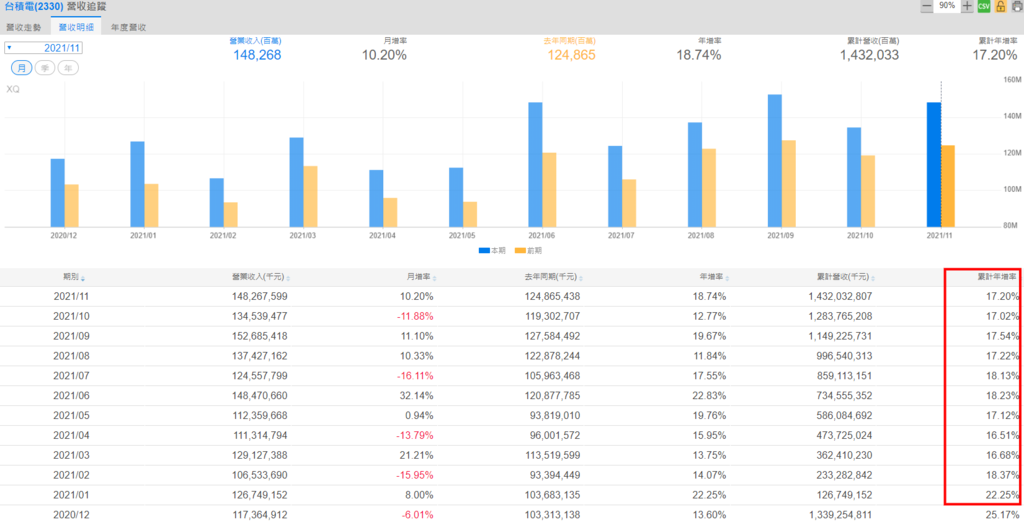Click the red -11.88% monthly growth cell
The height and width of the screenshot is (522, 1024).
[415, 316]
